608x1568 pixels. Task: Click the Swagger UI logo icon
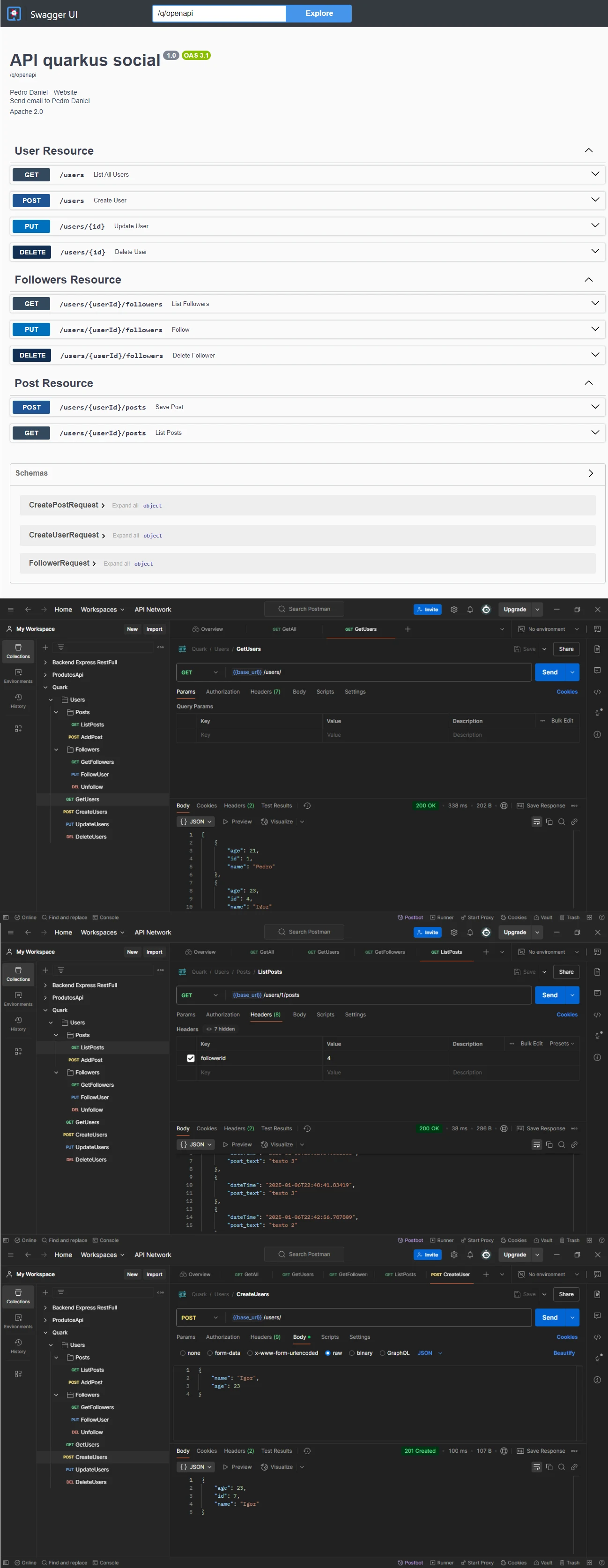coord(14,14)
